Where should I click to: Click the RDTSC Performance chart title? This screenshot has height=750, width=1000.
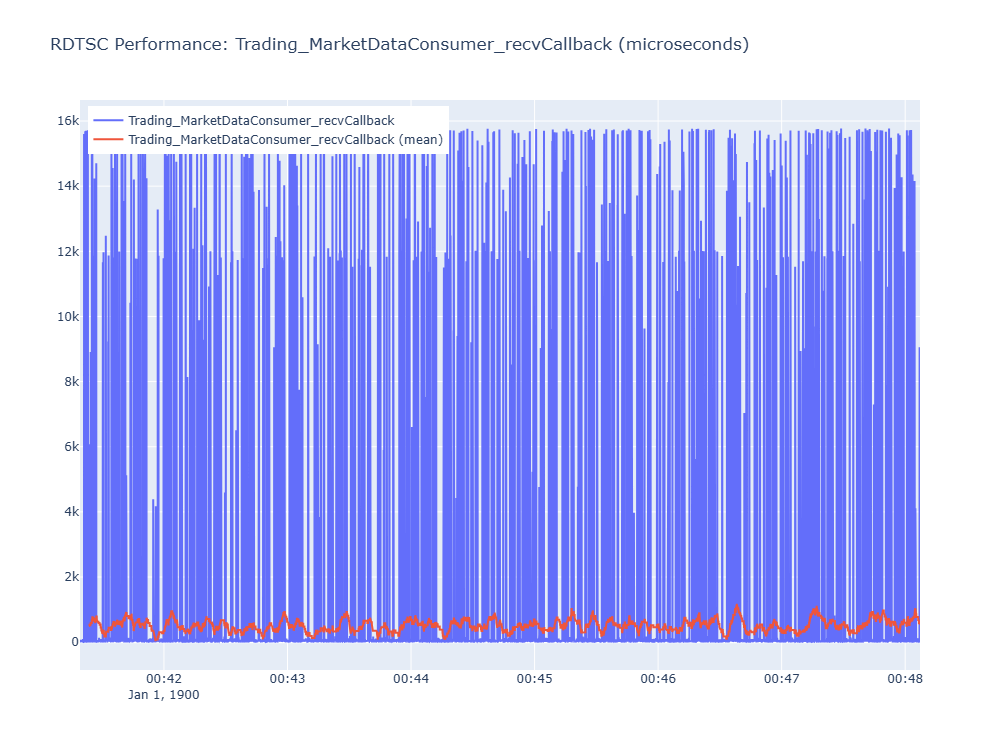(x=399, y=45)
